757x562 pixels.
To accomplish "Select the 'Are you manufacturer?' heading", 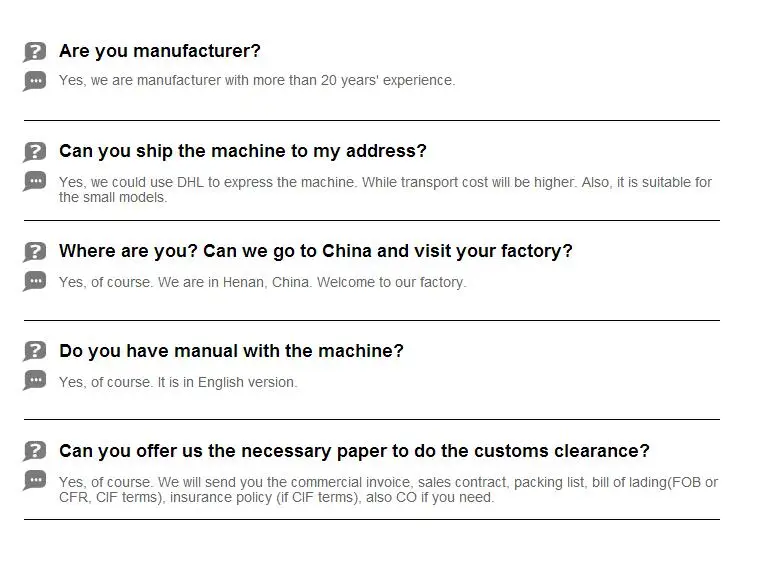I will 160,51.
